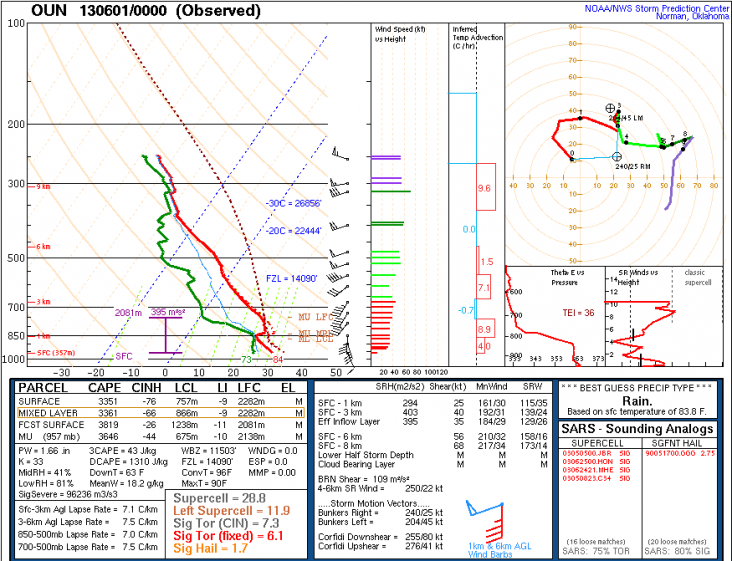Click the Bunkers right-mover marker on hodograph
Image resolution: width=732 pixels, height=561 pixels.
tap(616, 156)
